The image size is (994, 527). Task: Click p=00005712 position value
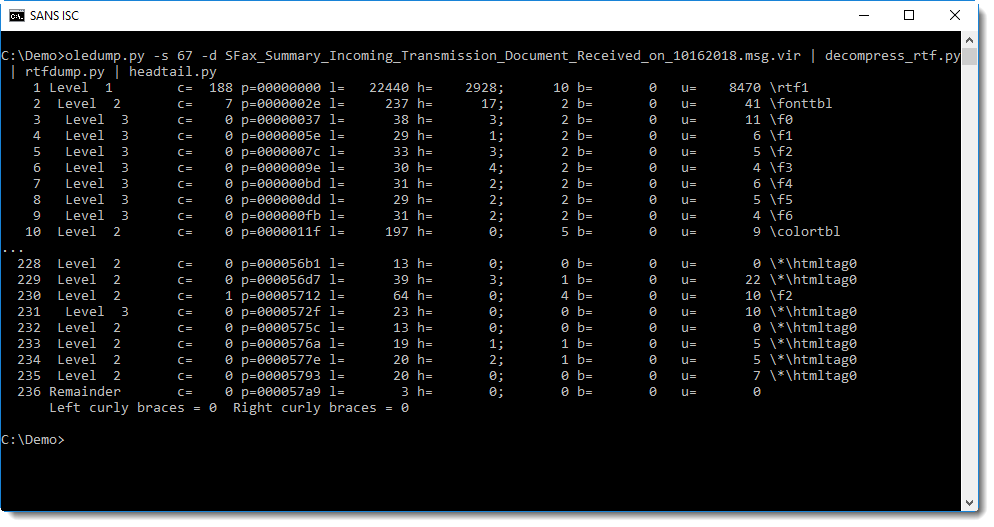[x=281, y=296]
